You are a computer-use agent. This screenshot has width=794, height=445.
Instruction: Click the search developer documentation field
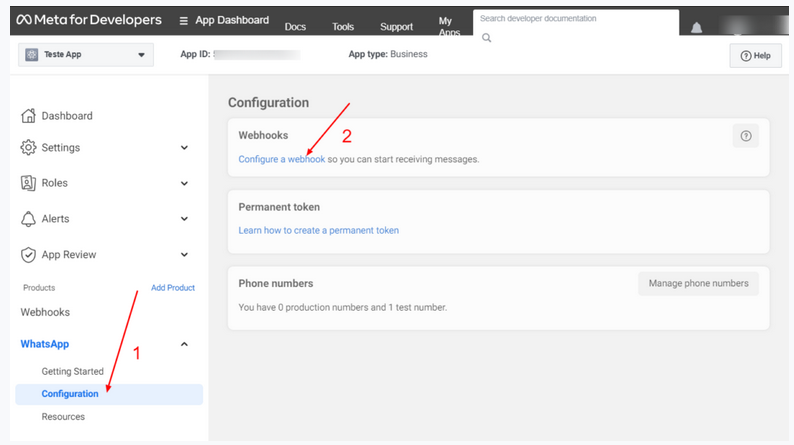pyautogui.click(x=575, y=19)
